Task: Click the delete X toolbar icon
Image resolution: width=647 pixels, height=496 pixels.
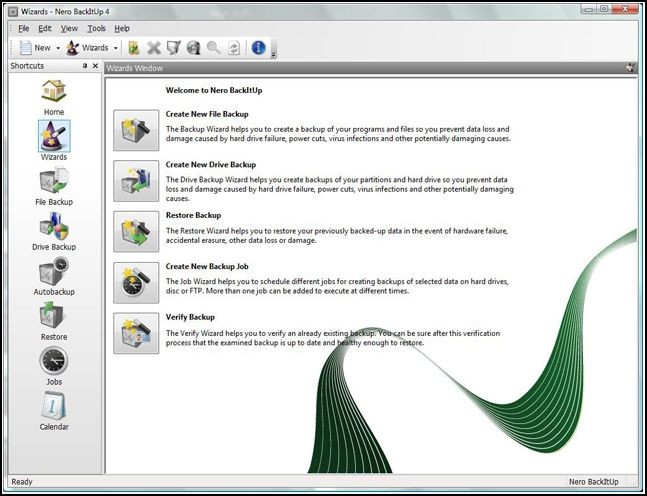Action: click(x=154, y=48)
